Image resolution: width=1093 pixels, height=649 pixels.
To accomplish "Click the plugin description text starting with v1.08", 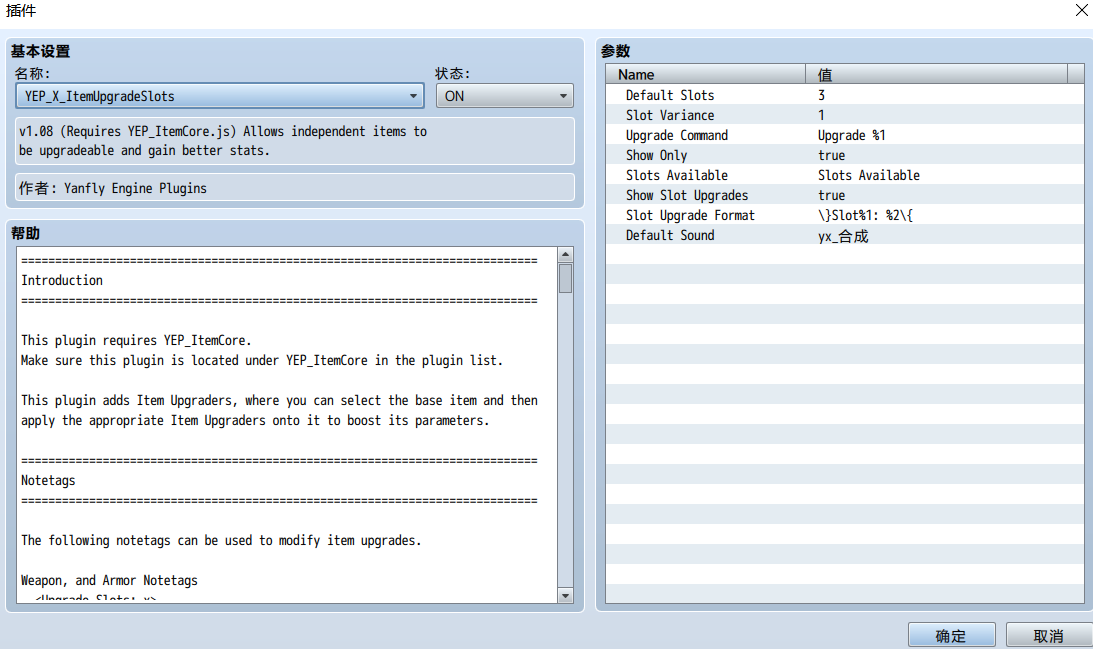I will 223,141.
